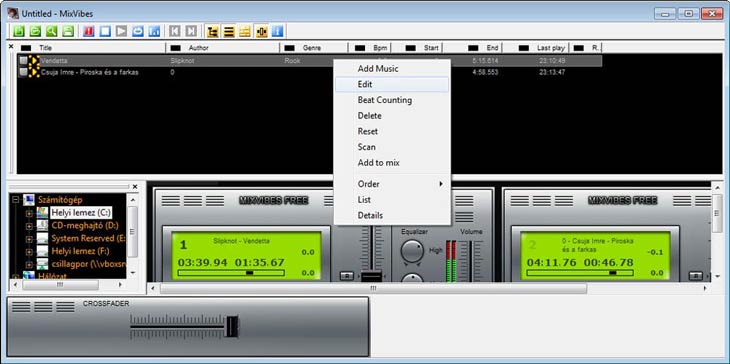Click the yellow play icon beside Vendetta
Screen dimensions: 730x364
tap(34, 61)
